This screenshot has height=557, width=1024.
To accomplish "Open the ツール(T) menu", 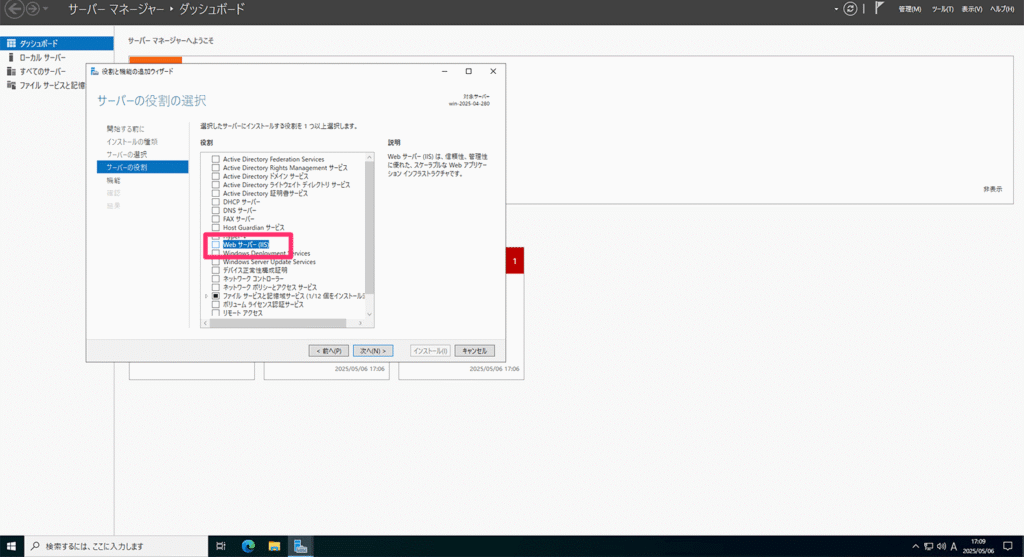I will (942, 9).
